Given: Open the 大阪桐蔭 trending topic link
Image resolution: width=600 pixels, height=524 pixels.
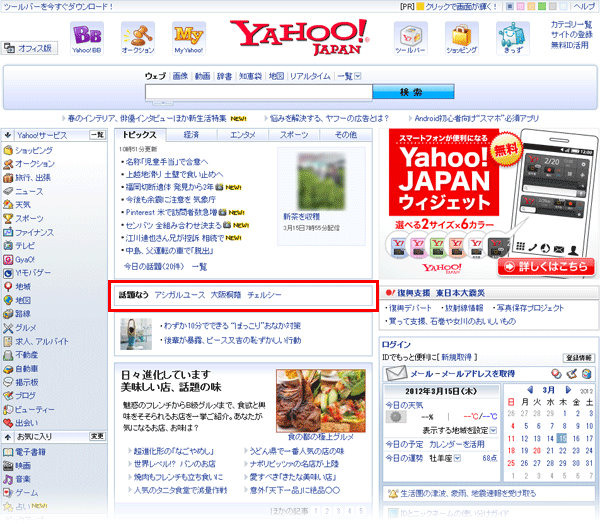Looking at the screenshot, I should point(226,295).
